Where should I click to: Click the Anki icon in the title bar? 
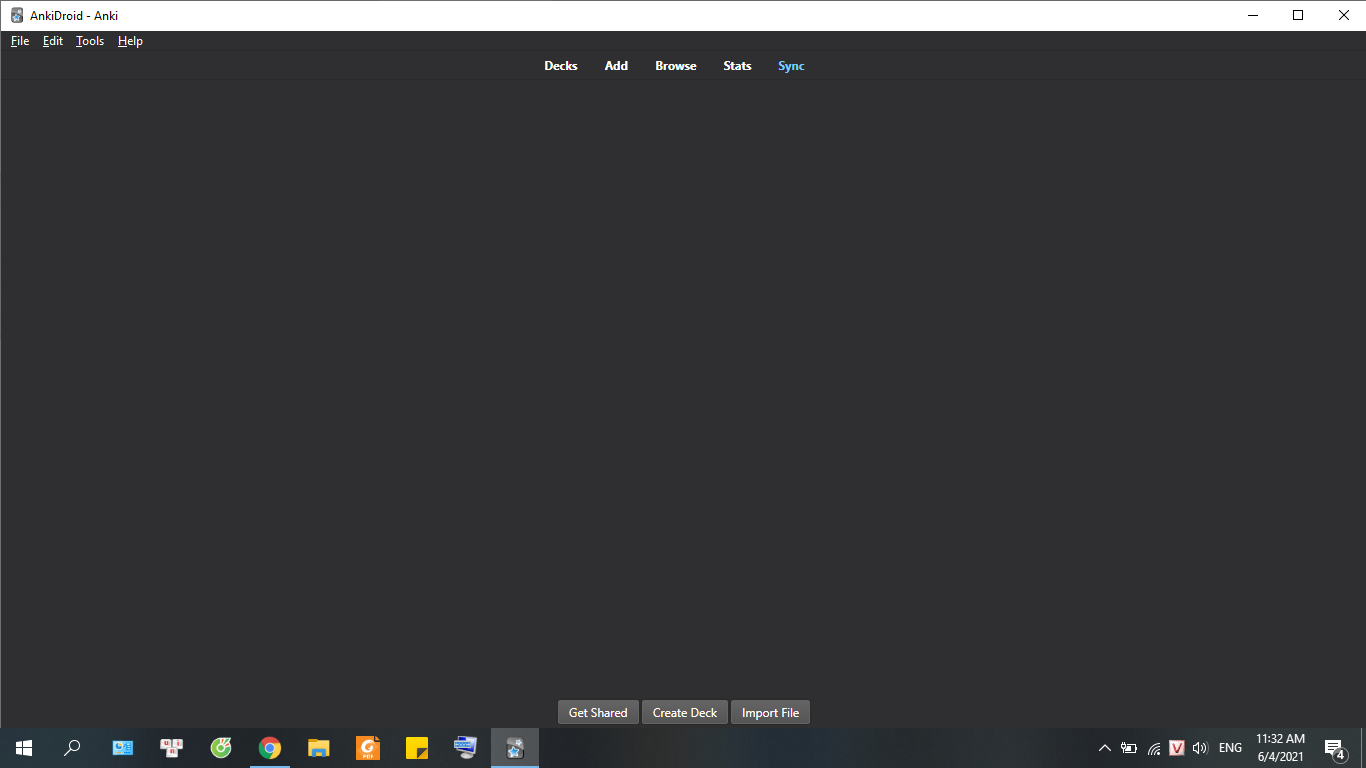pyautogui.click(x=17, y=15)
